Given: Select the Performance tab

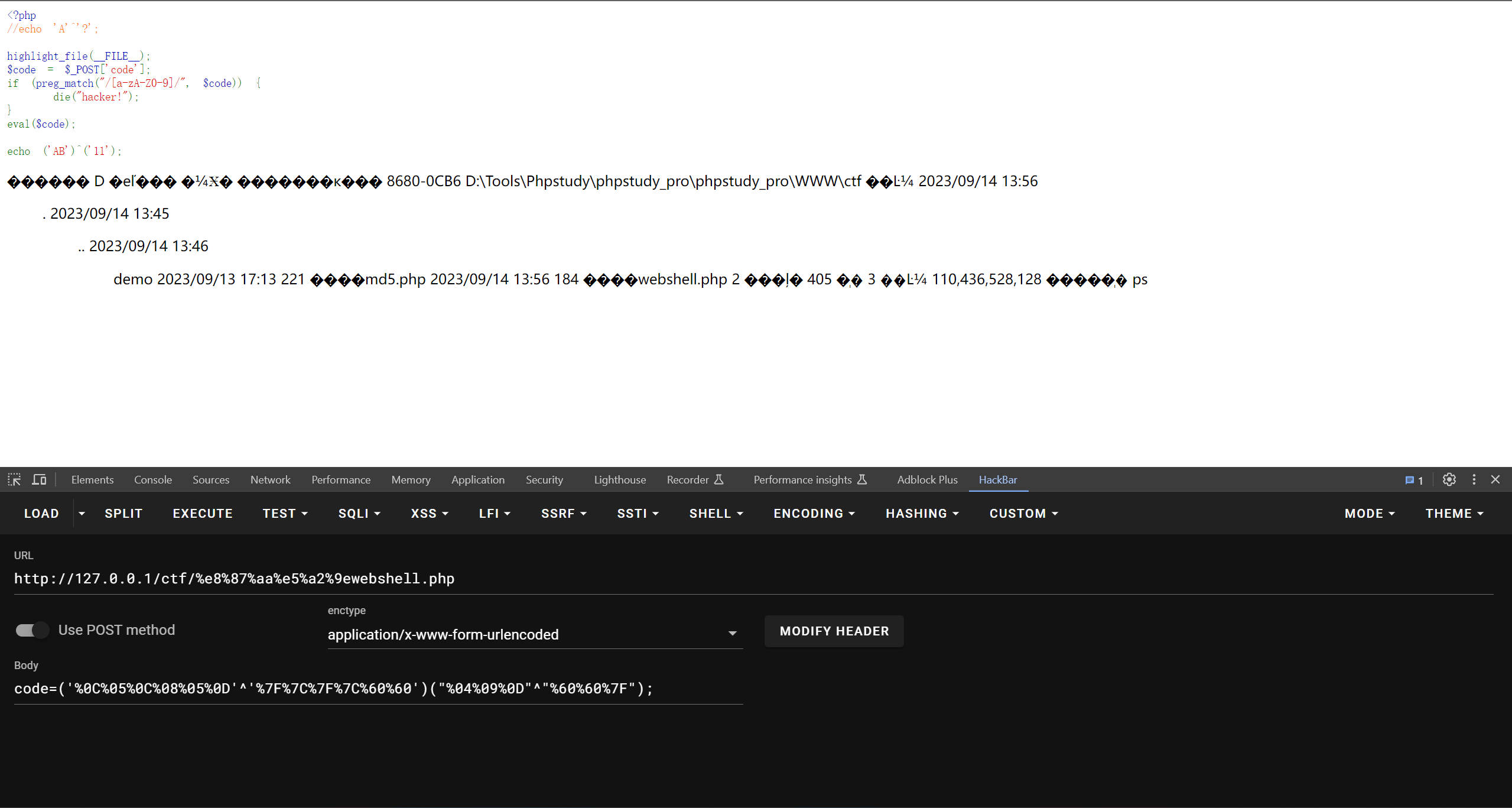Looking at the screenshot, I should pos(341,479).
